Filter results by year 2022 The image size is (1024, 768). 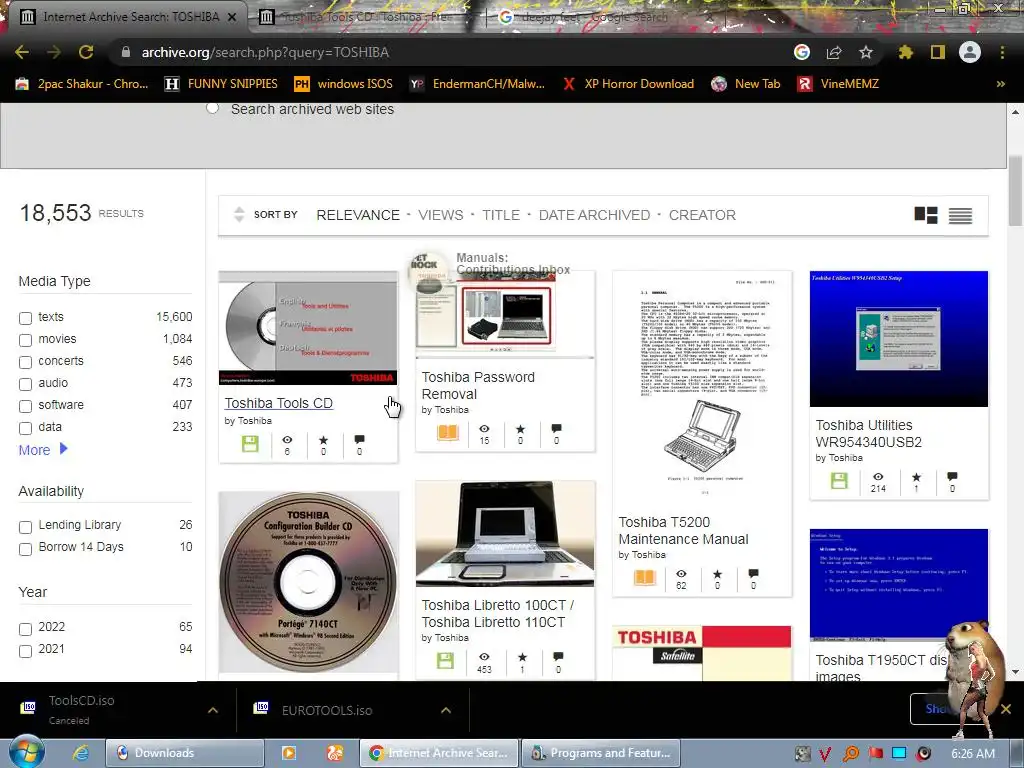point(25,629)
